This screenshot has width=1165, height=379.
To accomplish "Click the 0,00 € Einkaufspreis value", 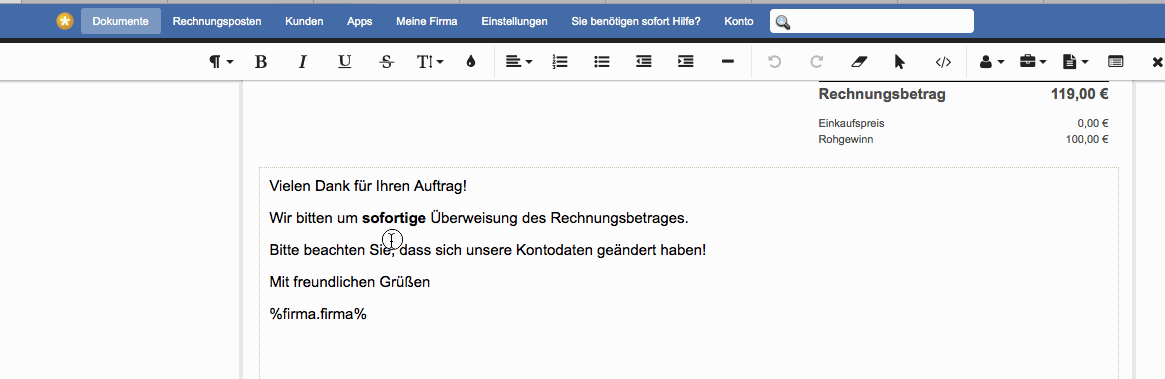I will click(1093, 123).
